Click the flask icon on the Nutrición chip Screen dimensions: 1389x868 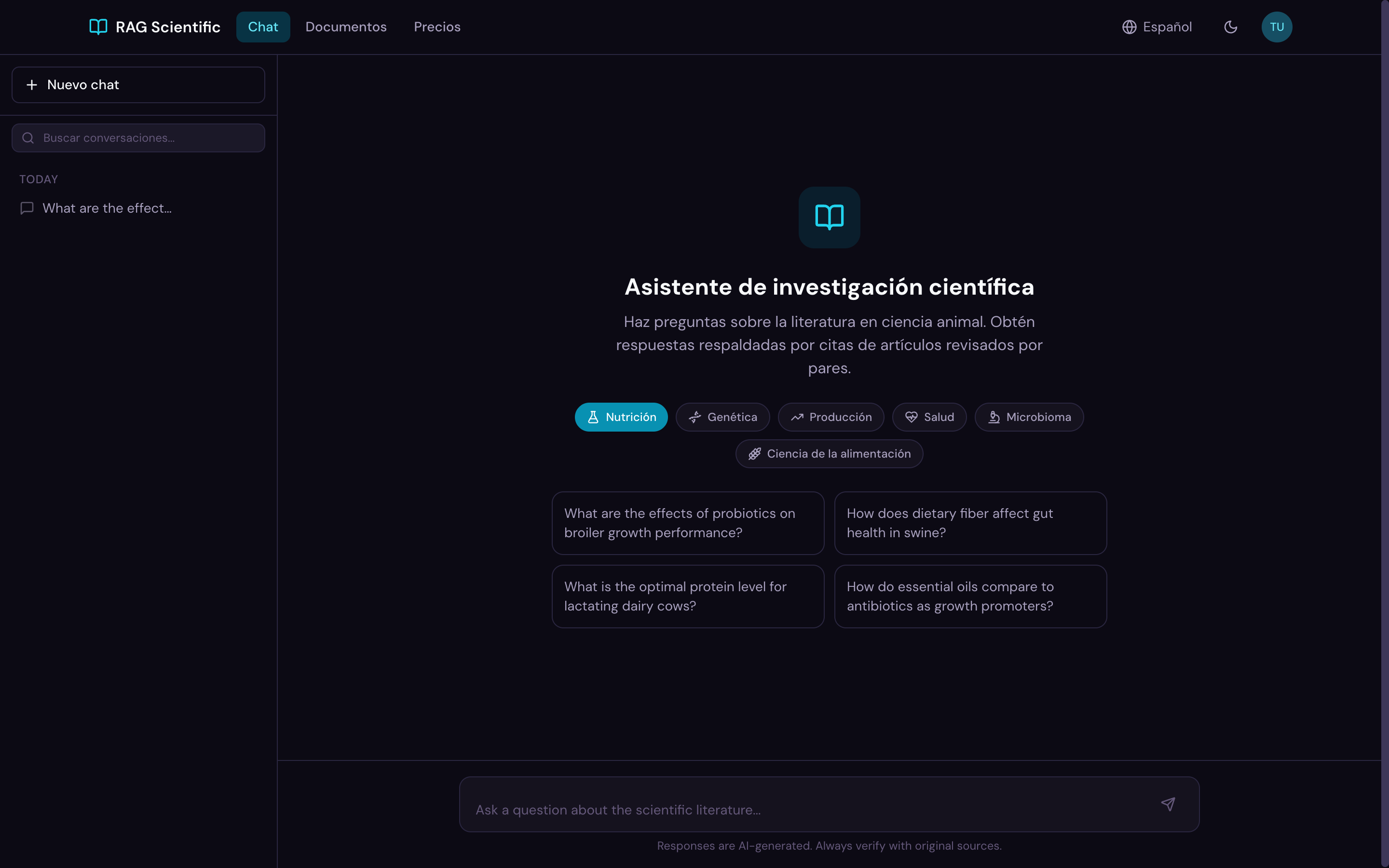click(594, 417)
